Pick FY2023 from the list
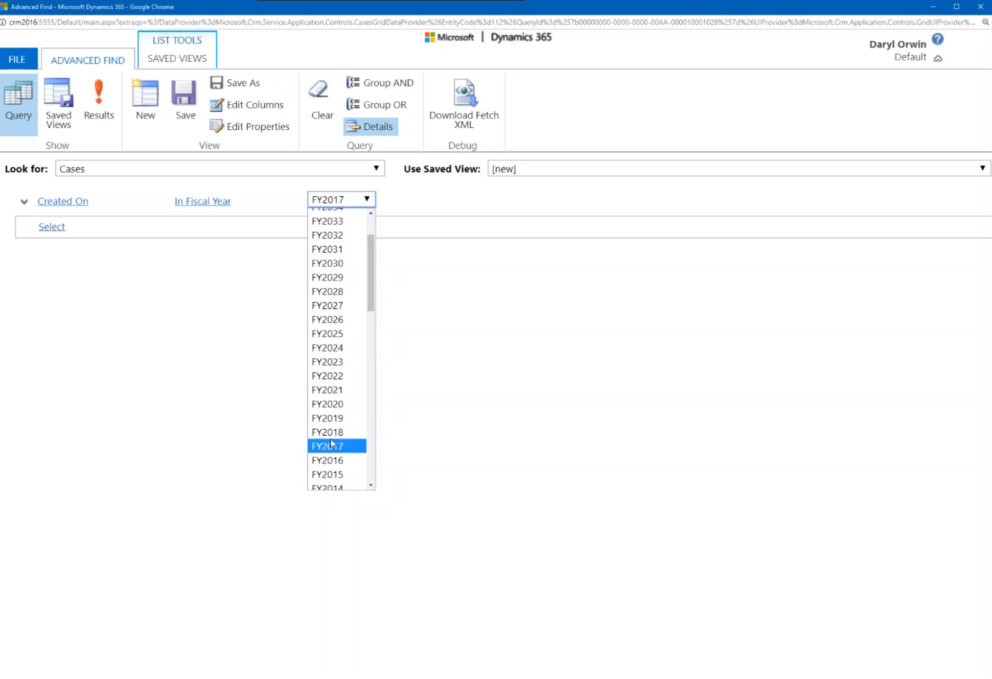 337,362
